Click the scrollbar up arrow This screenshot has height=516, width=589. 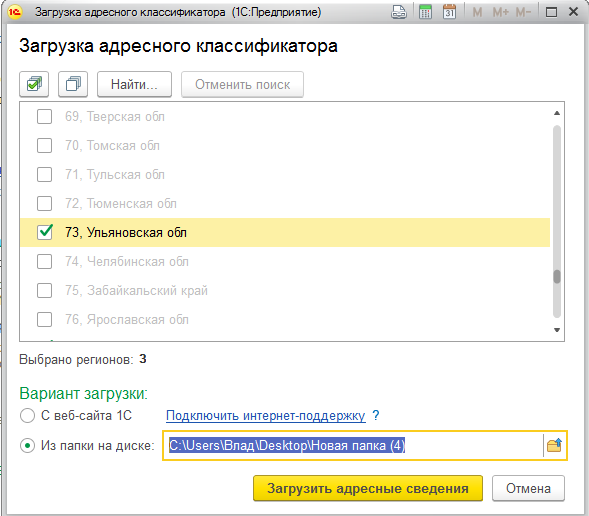557,113
